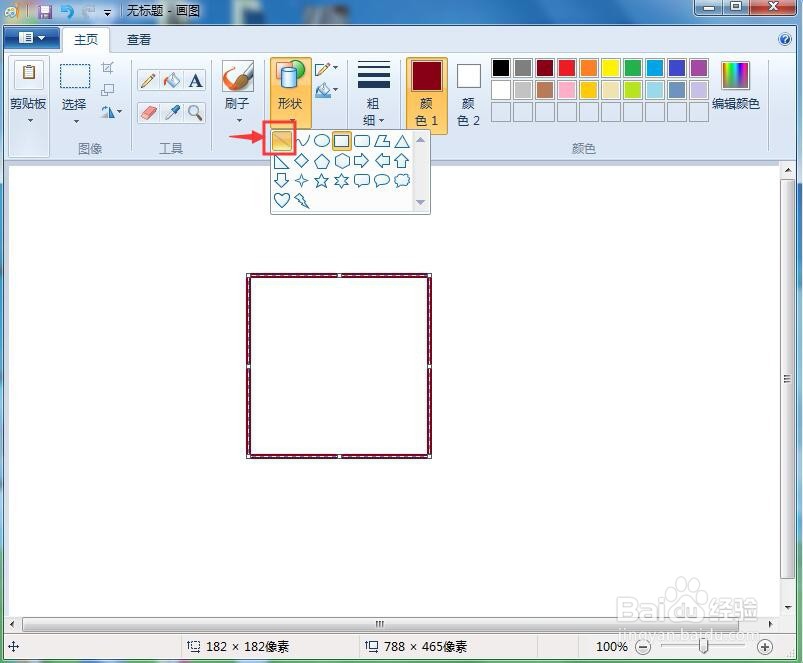The height and width of the screenshot is (663, 803).
Task: Click the Paste clipboard button
Action: tap(29, 76)
